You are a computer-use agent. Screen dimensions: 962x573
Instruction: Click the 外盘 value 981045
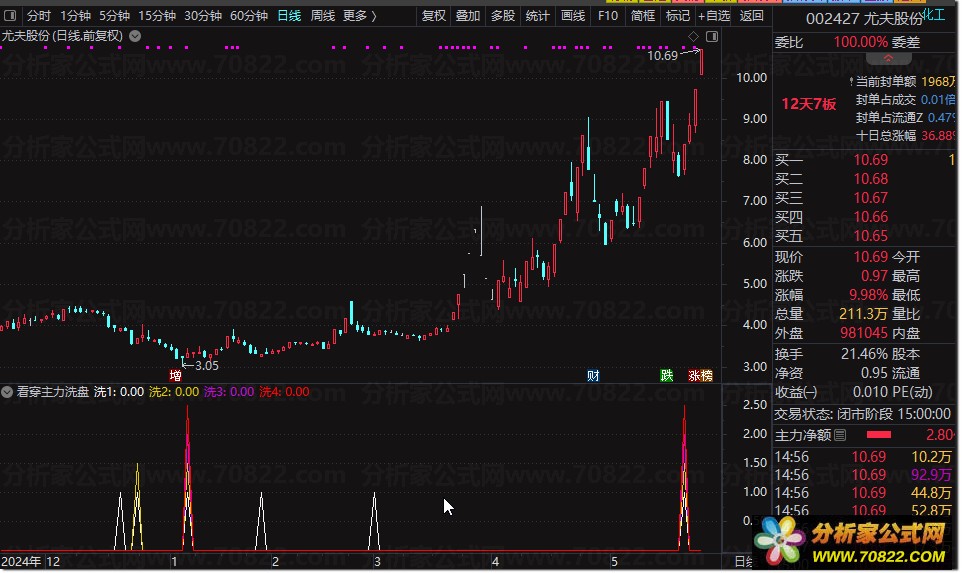(x=864, y=333)
